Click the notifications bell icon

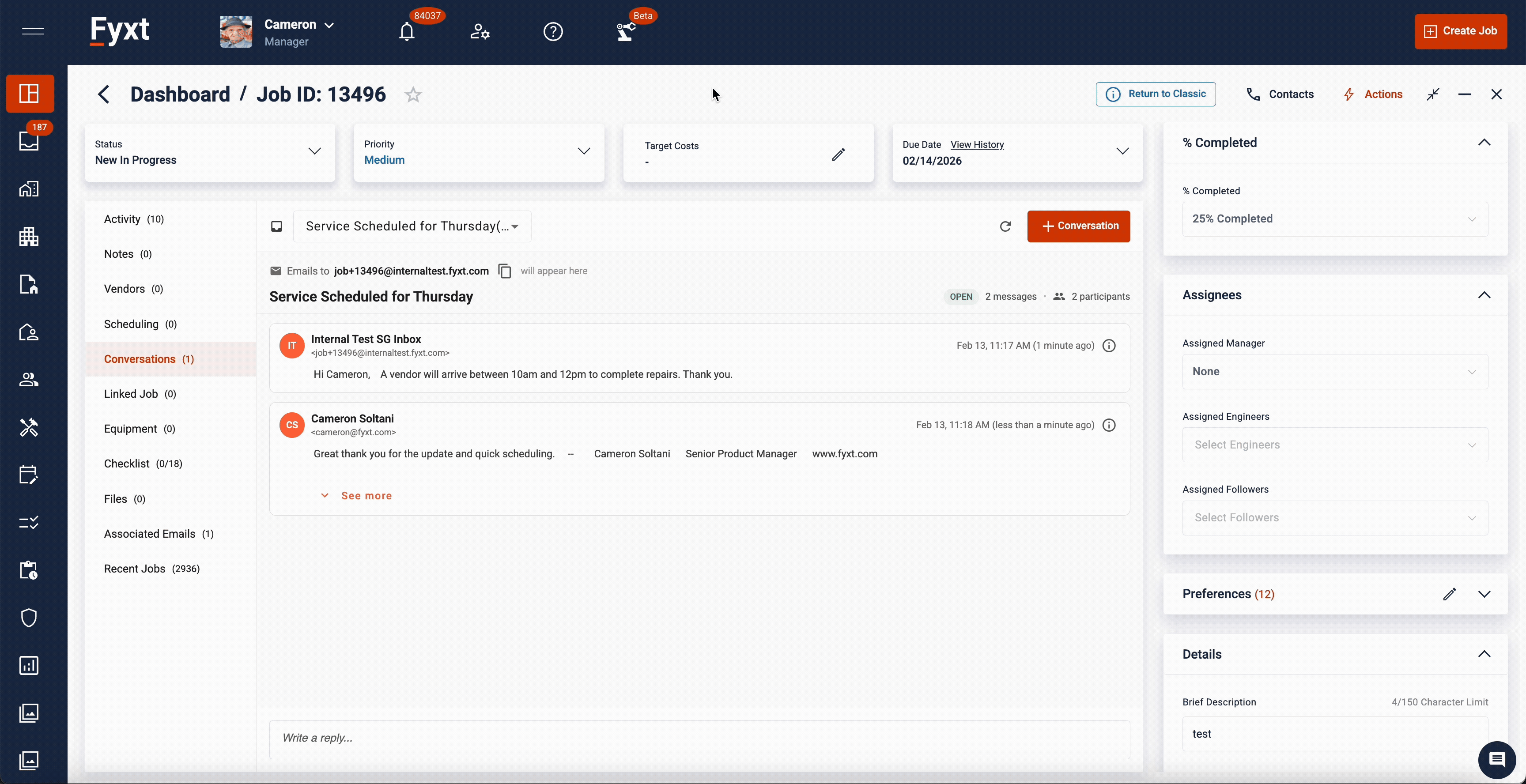406,31
